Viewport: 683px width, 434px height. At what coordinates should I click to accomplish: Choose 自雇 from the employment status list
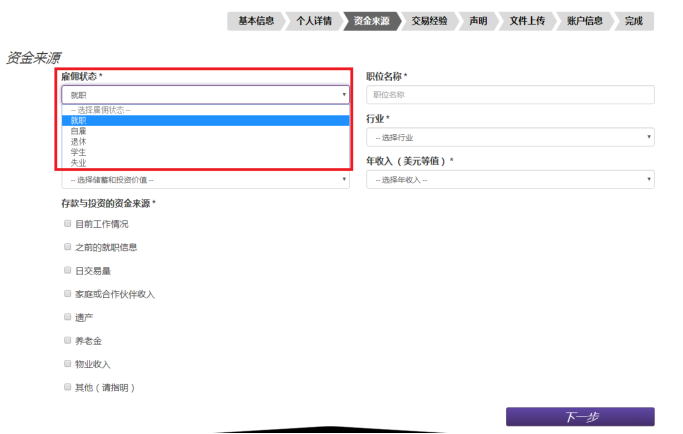[80, 131]
